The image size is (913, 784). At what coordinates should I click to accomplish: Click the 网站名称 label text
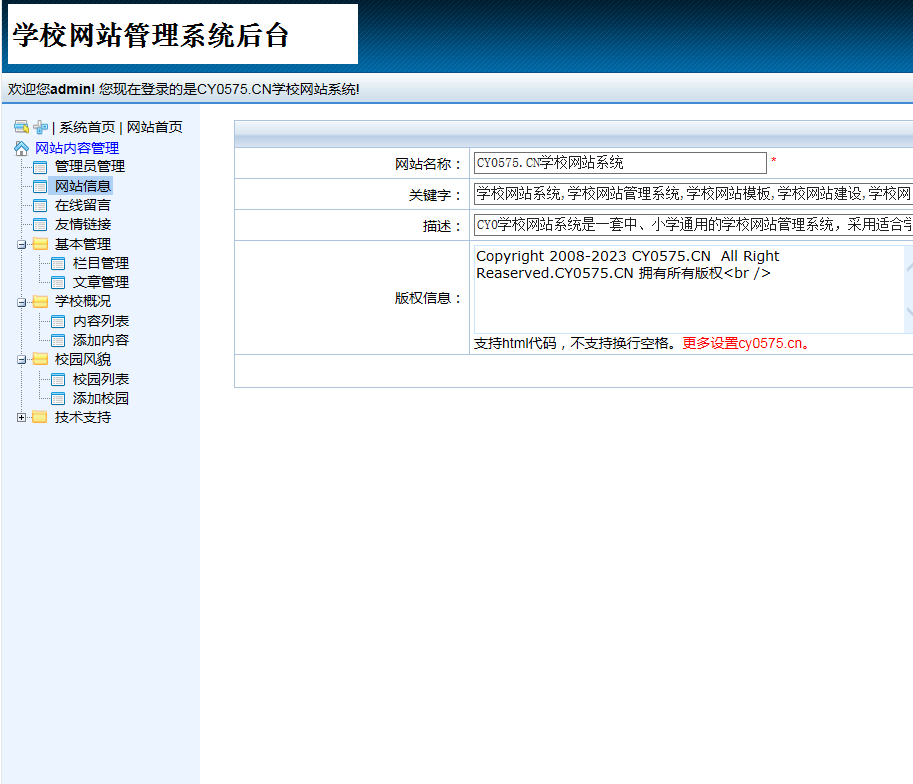[427, 164]
